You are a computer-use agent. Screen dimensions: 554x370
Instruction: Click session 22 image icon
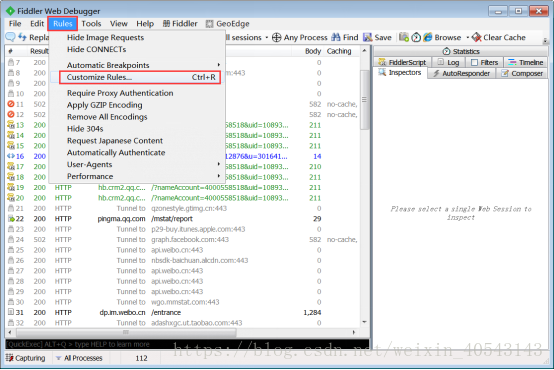tap(11, 219)
